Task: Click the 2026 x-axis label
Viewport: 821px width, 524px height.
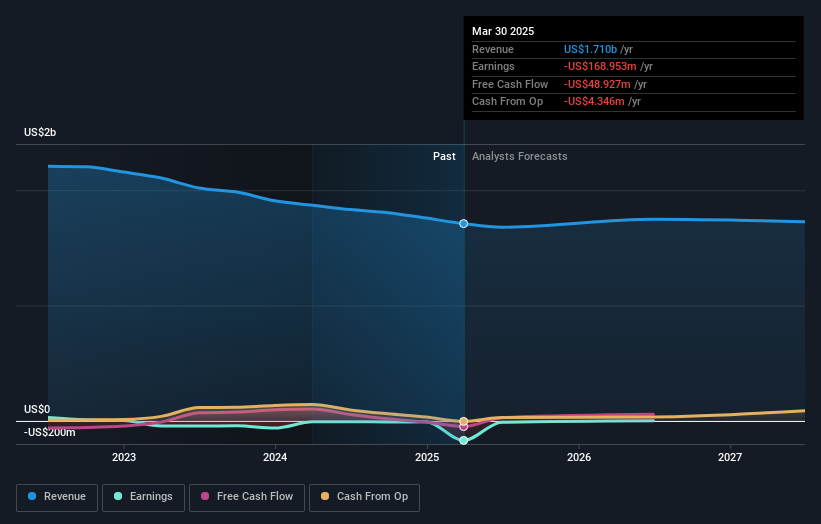Action: coord(579,457)
